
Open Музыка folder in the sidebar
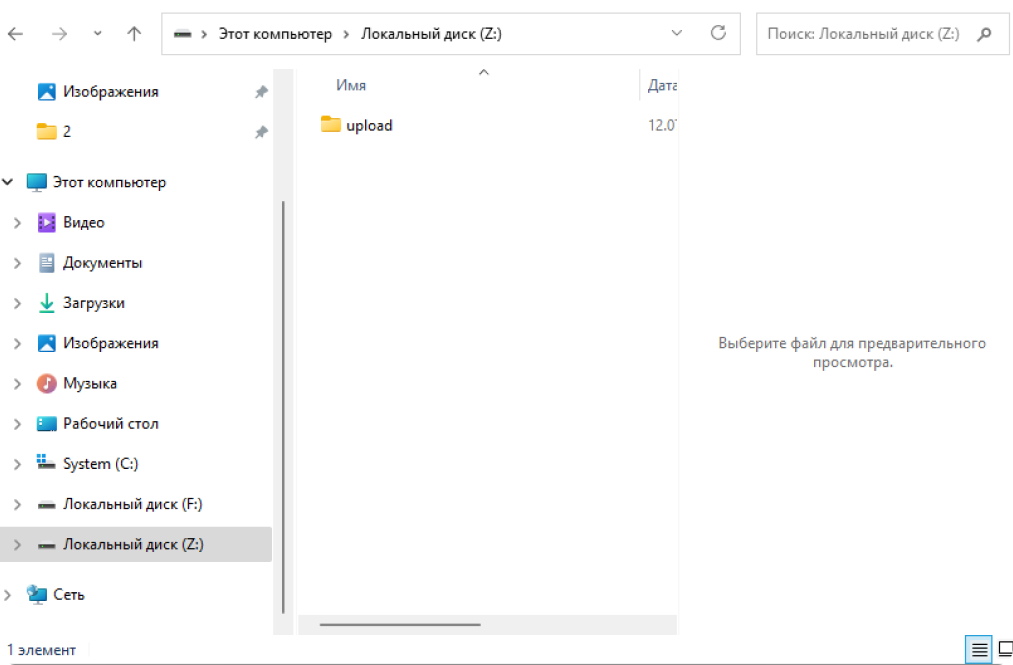(89, 383)
